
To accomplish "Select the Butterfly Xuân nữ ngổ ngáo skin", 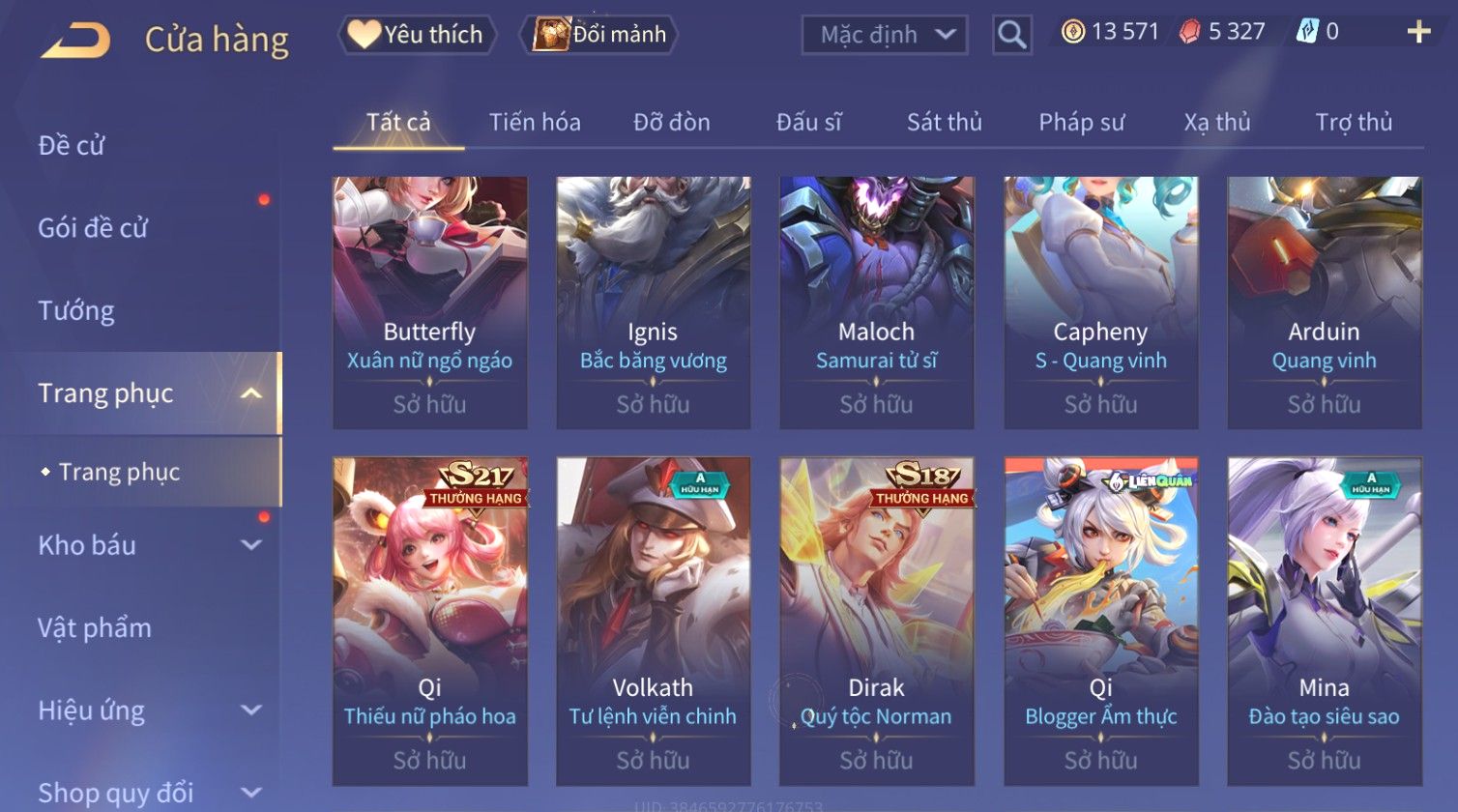I will [430, 303].
